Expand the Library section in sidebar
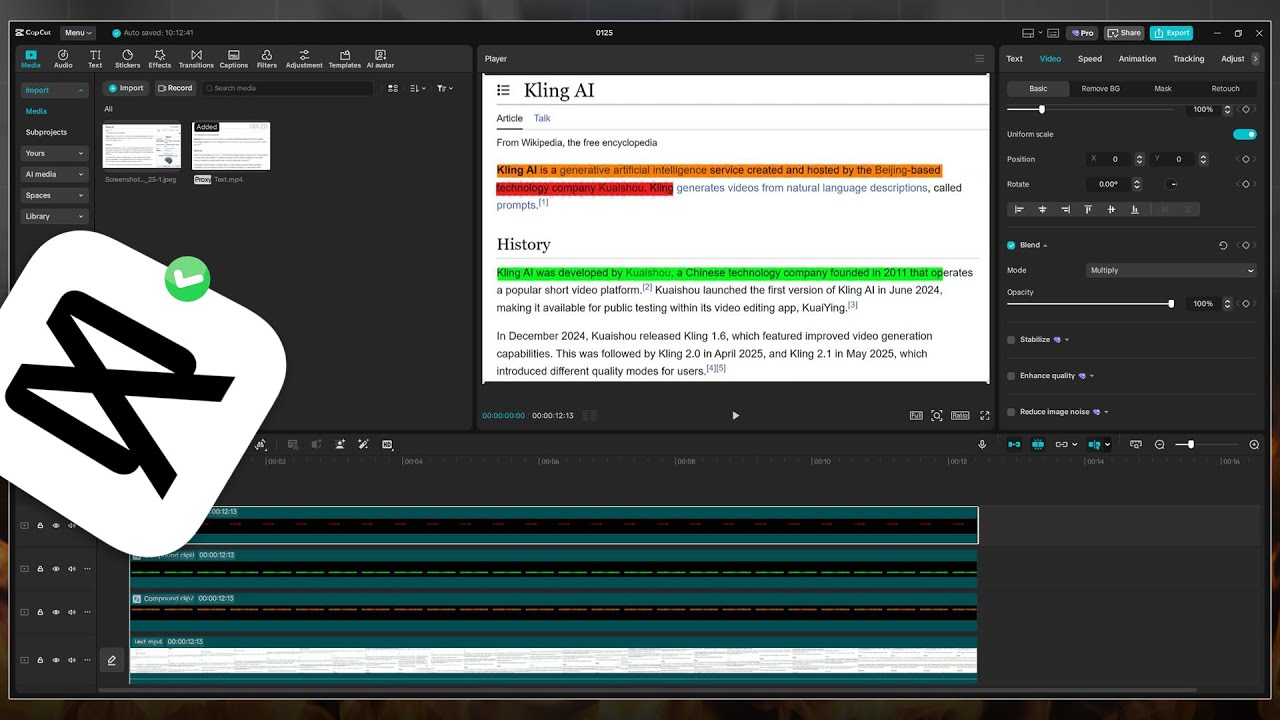 tap(54, 216)
